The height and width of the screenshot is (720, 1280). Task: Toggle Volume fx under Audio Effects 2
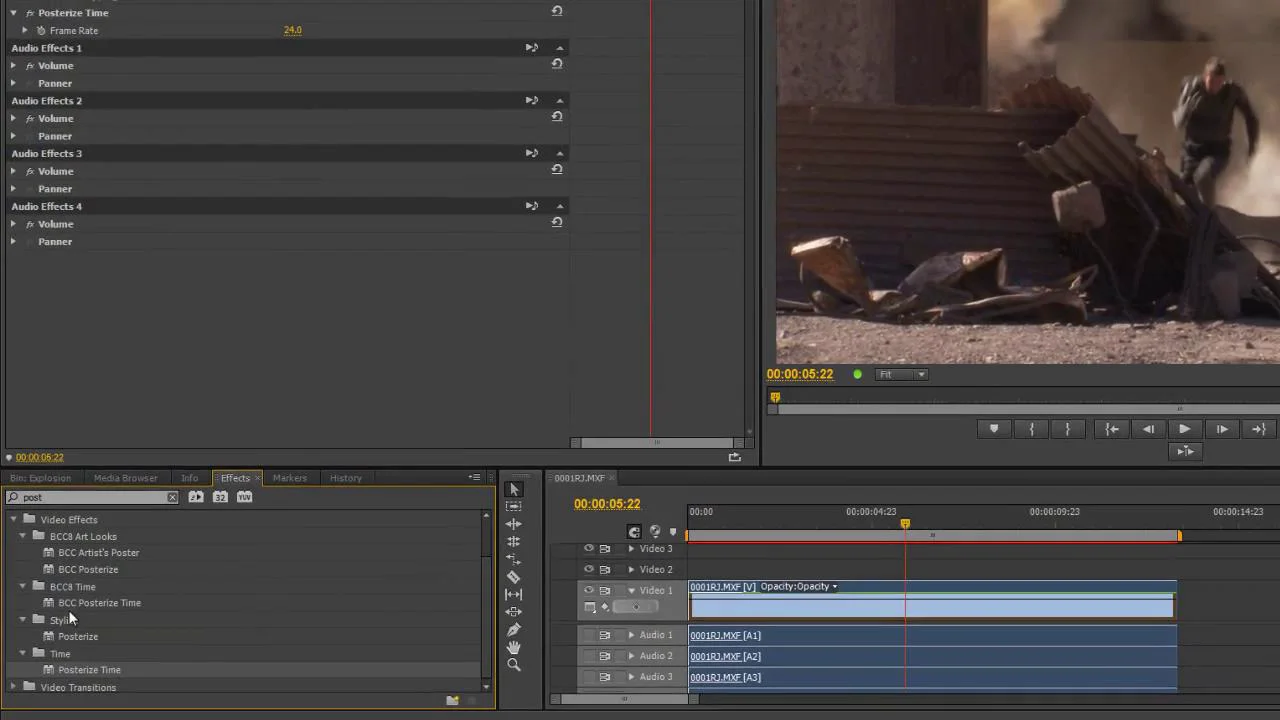coord(30,118)
